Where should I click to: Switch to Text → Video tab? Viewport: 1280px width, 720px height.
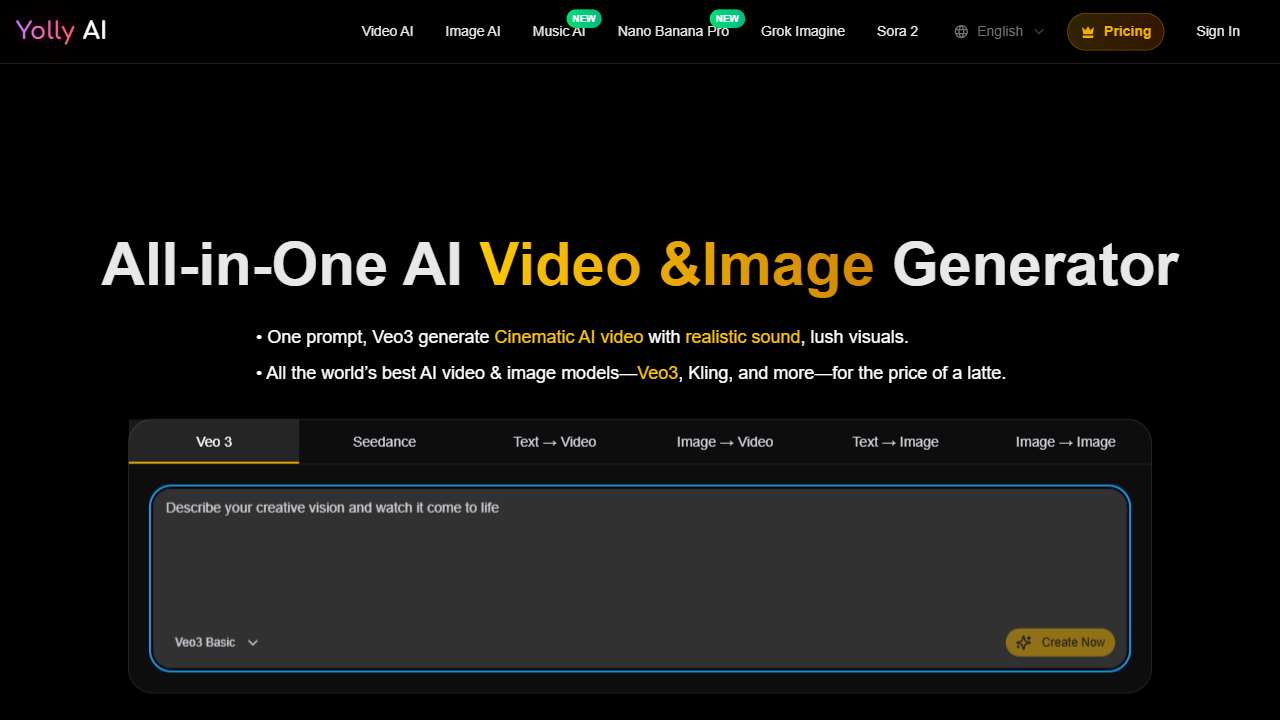point(554,442)
